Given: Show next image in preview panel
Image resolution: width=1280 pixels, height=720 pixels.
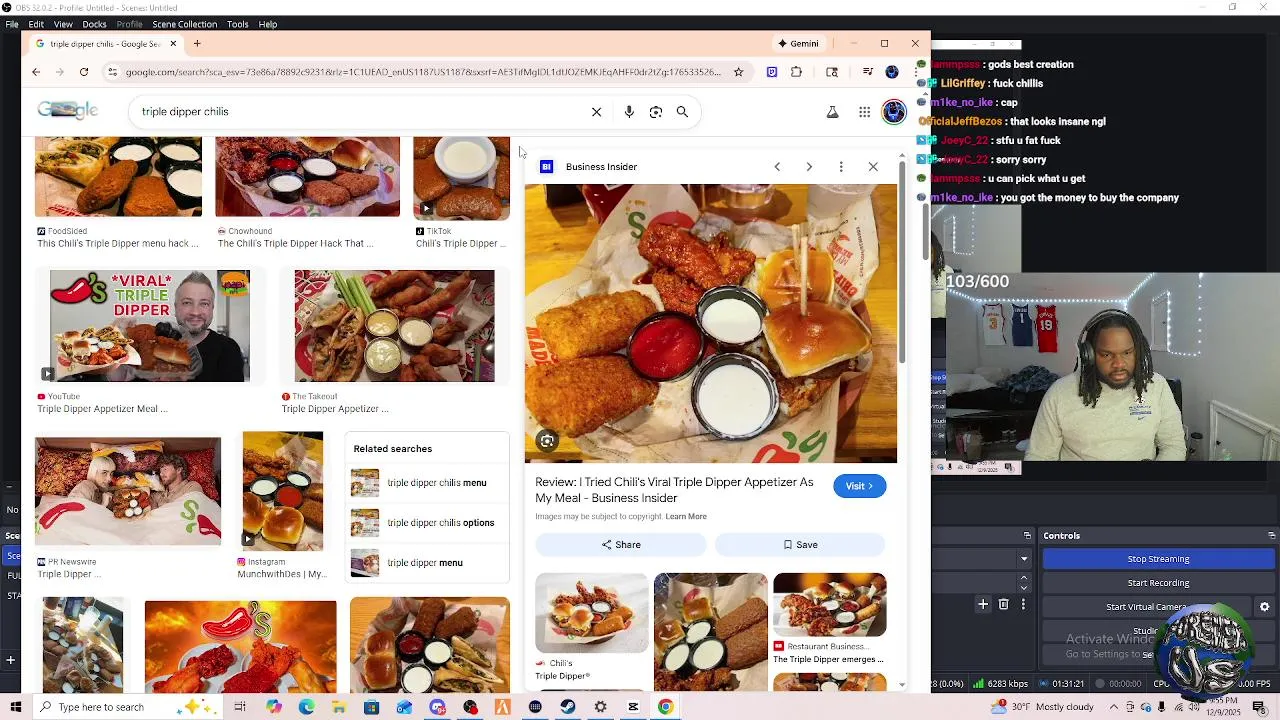Looking at the screenshot, I should click(x=809, y=167).
